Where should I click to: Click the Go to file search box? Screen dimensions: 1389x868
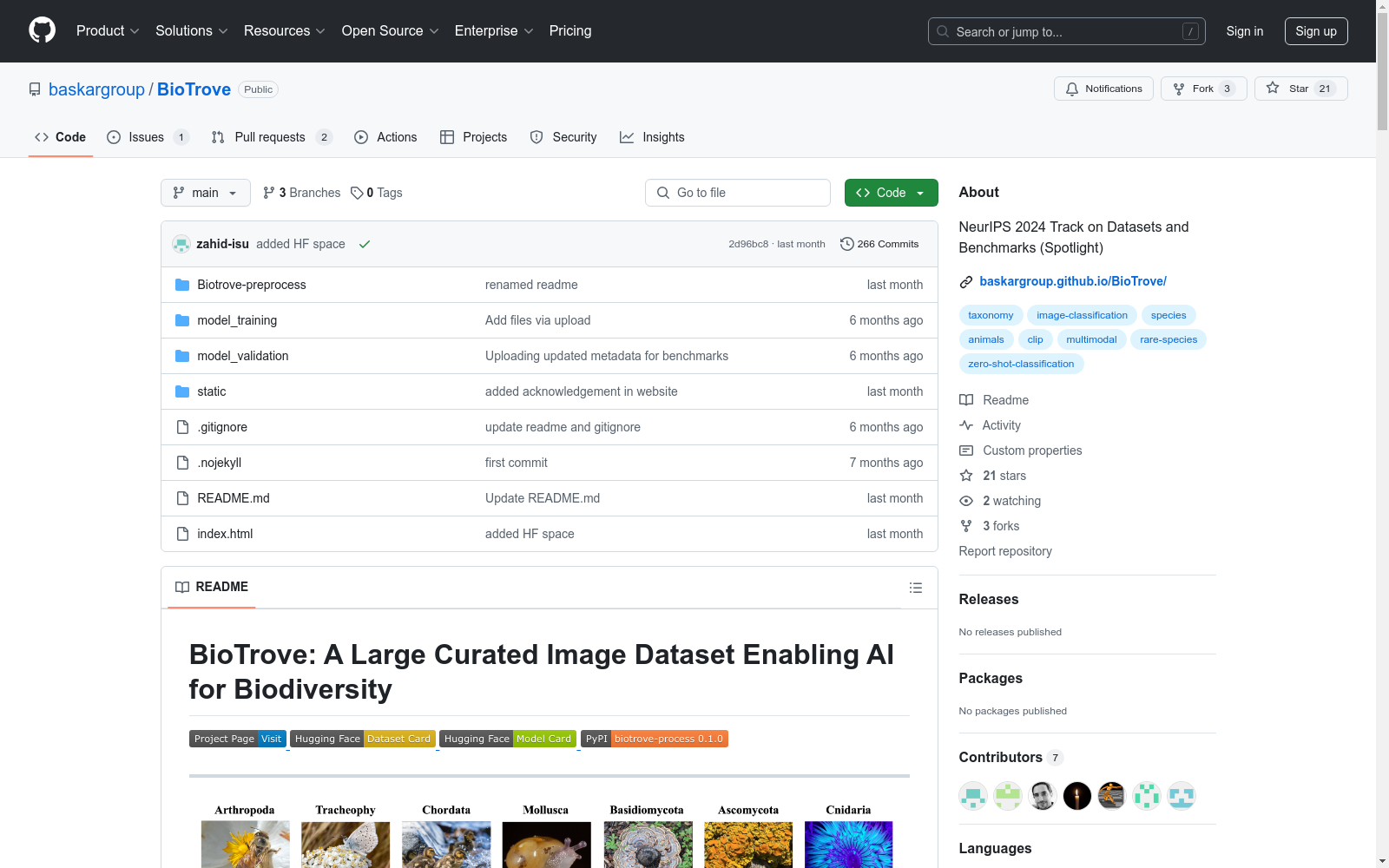click(738, 193)
